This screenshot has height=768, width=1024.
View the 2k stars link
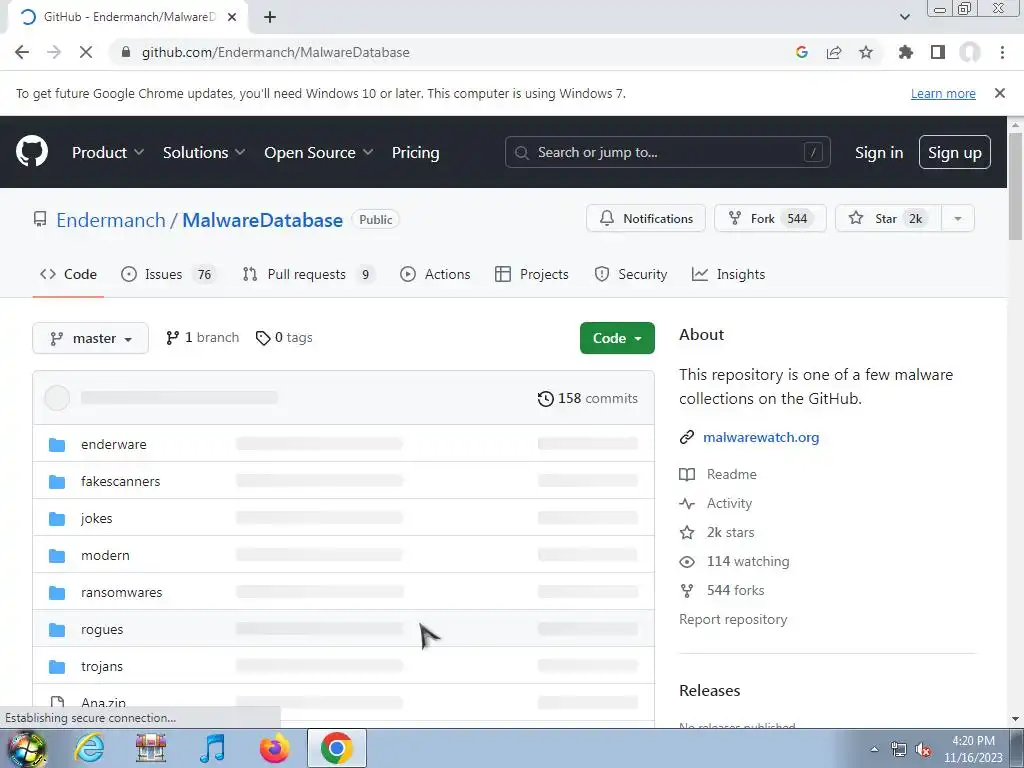717,532
